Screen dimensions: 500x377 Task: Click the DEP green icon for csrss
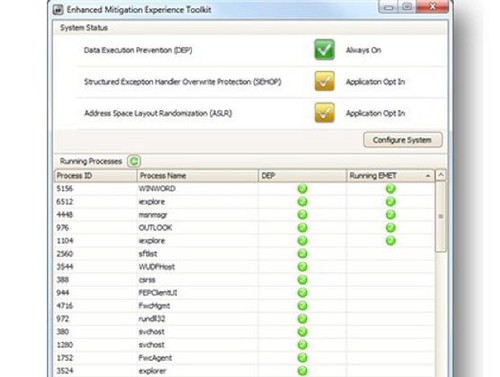click(x=302, y=280)
